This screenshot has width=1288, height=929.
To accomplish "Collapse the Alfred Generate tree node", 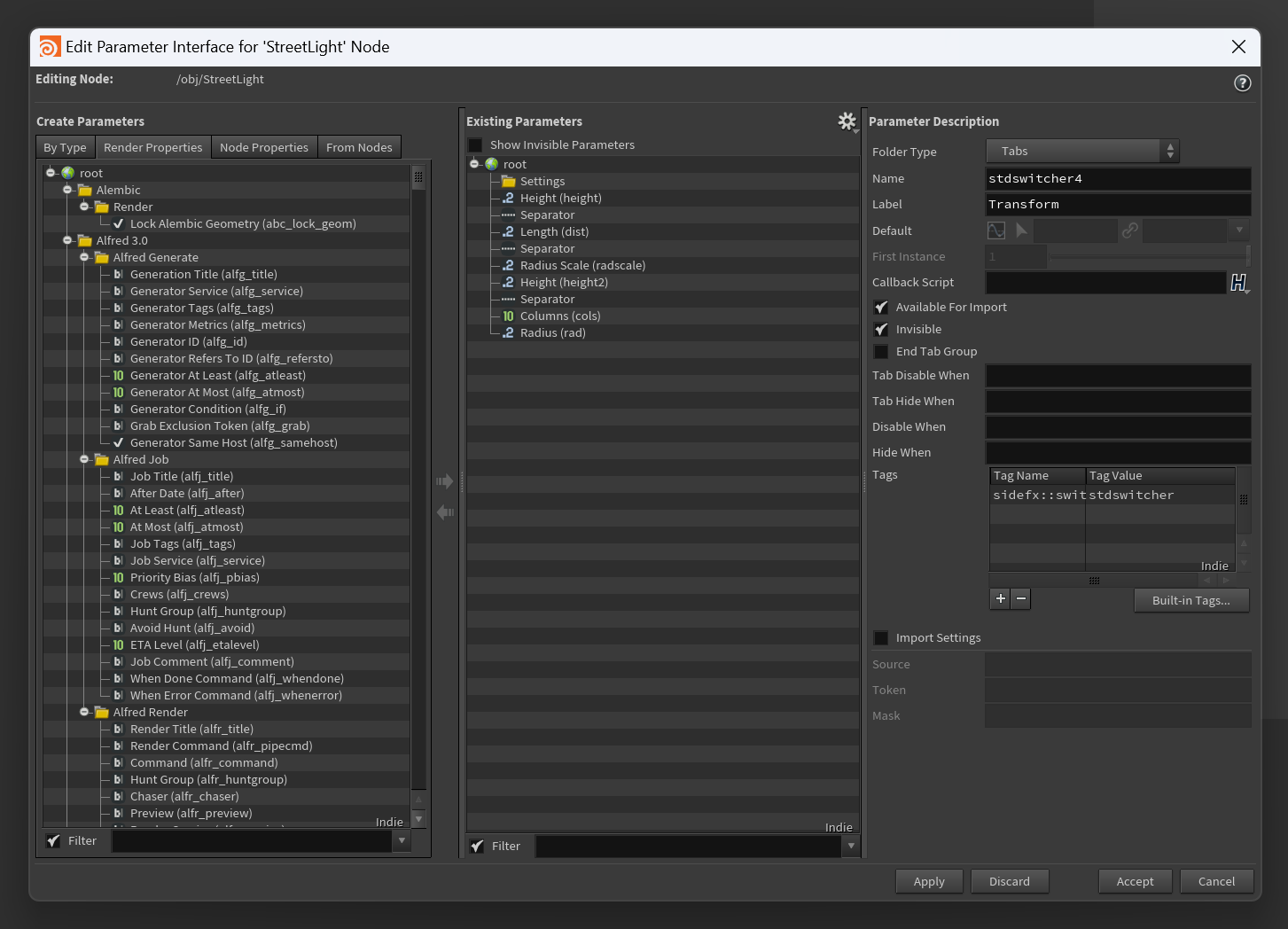I will click(x=84, y=257).
